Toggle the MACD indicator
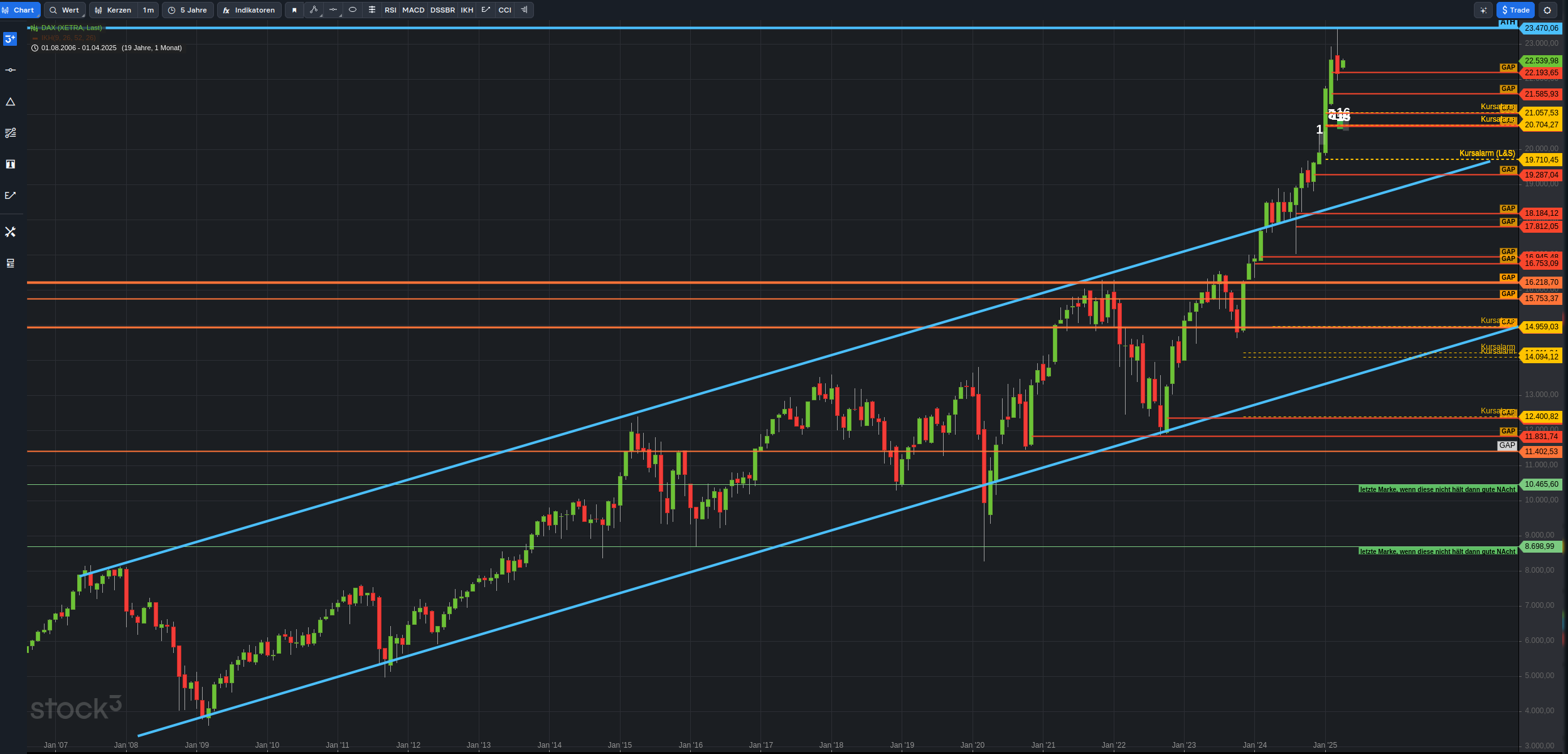 pyautogui.click(x=413, y=10)
